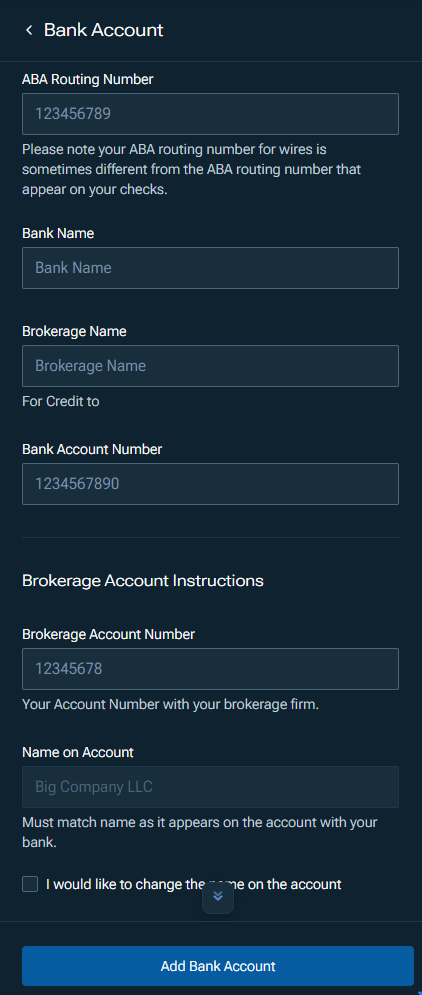Go back using the left chevron icon
This screenshot has width=422, height=995.
[x=29, y=30]
